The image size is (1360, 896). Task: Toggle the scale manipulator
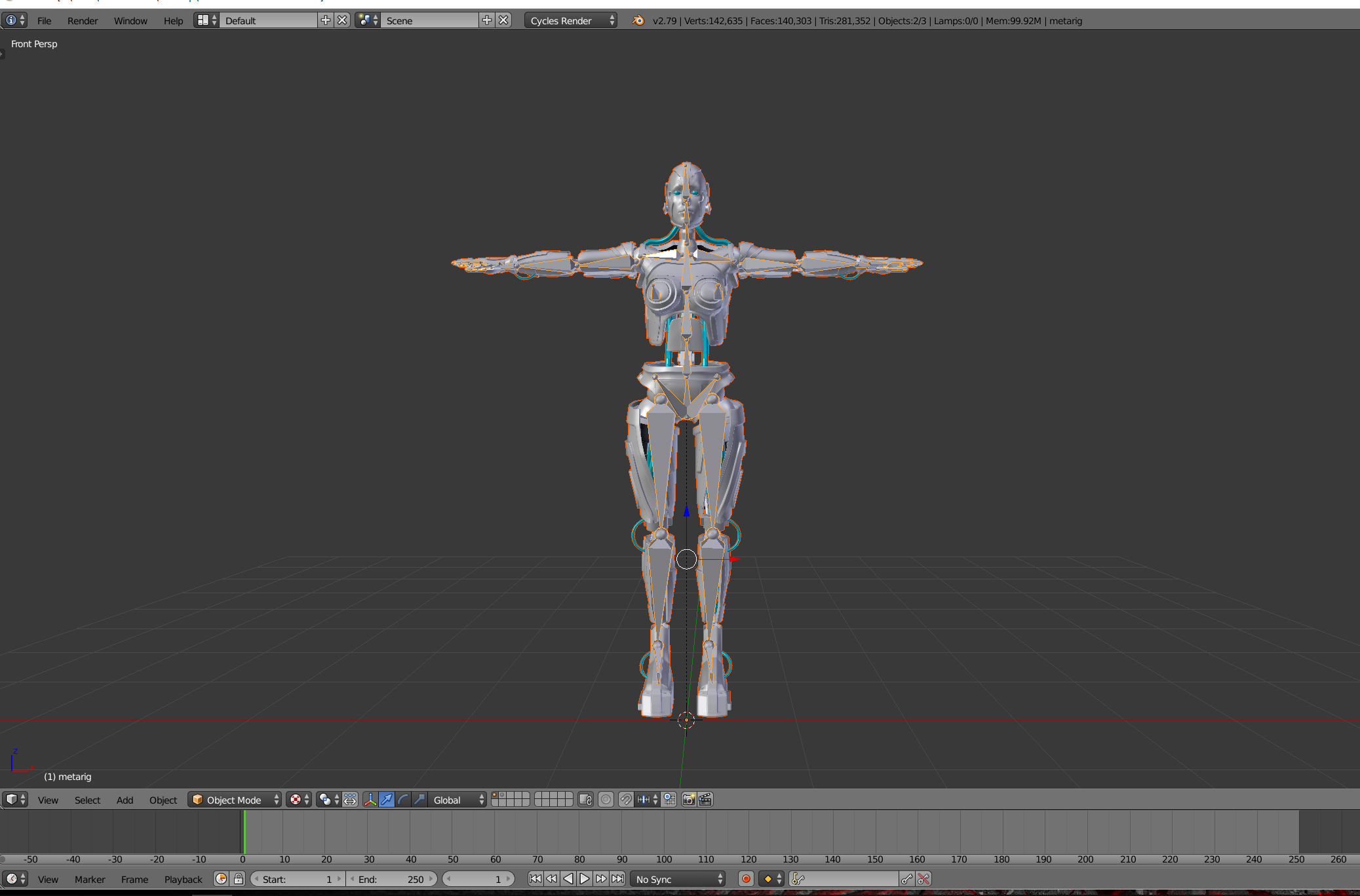click(x=419, y=800)
